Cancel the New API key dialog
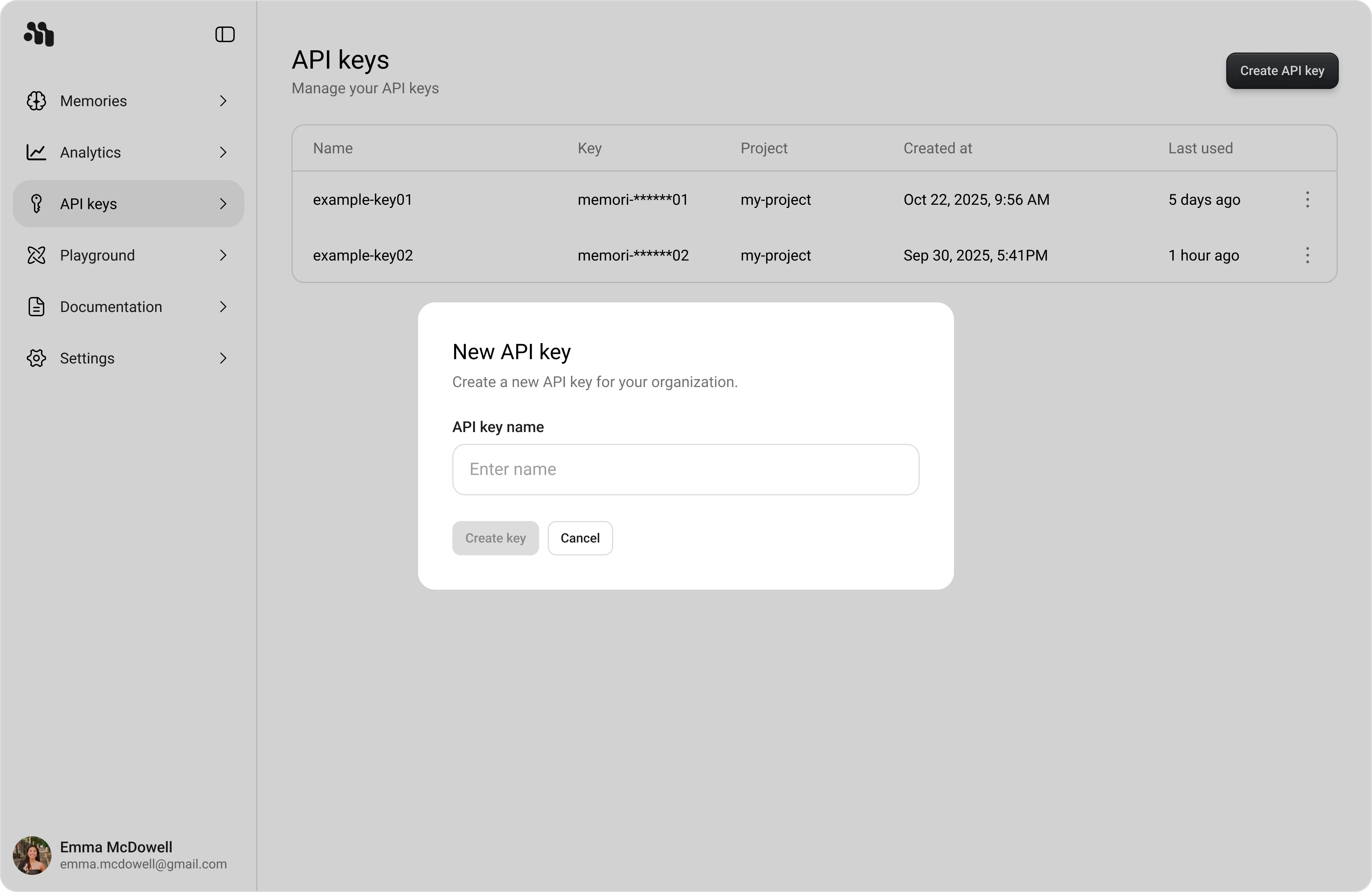 580,538
